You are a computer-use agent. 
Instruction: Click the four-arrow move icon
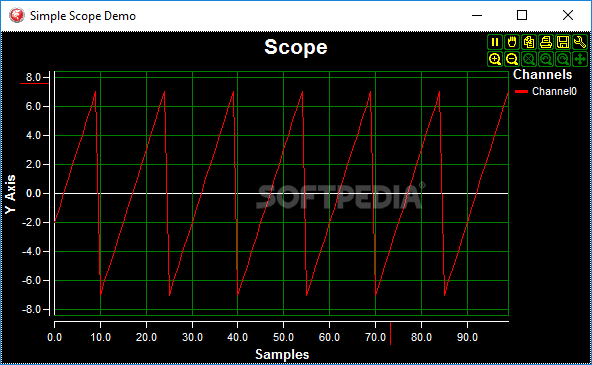click(x=580, y=59)
